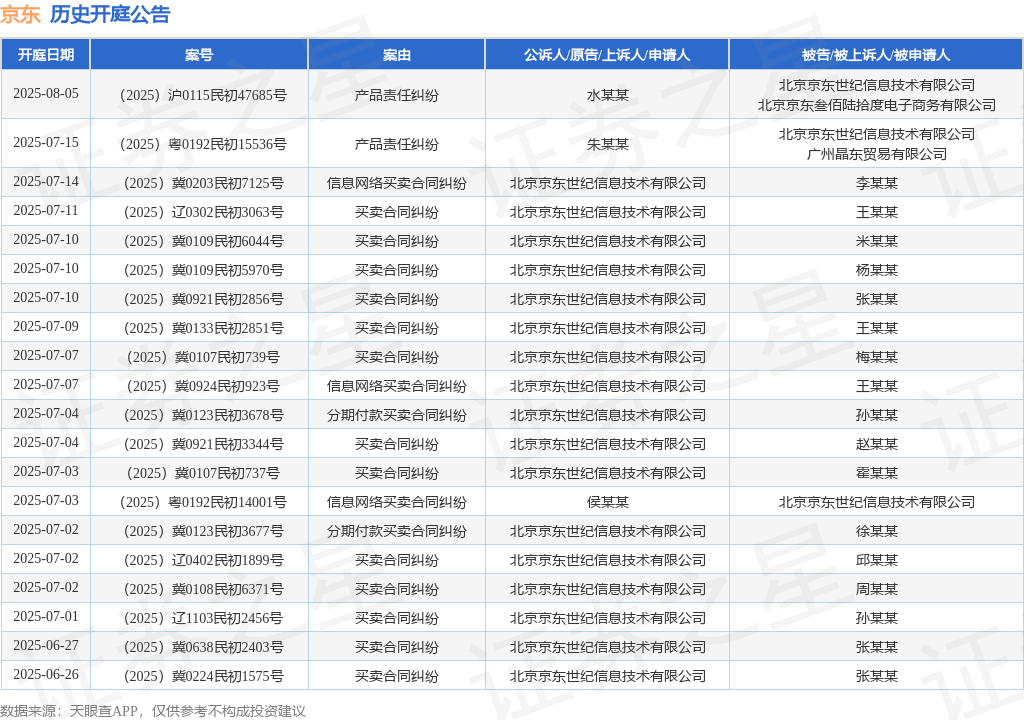Click case number 冀0123民初3678号
The height and width of the screenshot is (720, 1024).
pos(204,416)
